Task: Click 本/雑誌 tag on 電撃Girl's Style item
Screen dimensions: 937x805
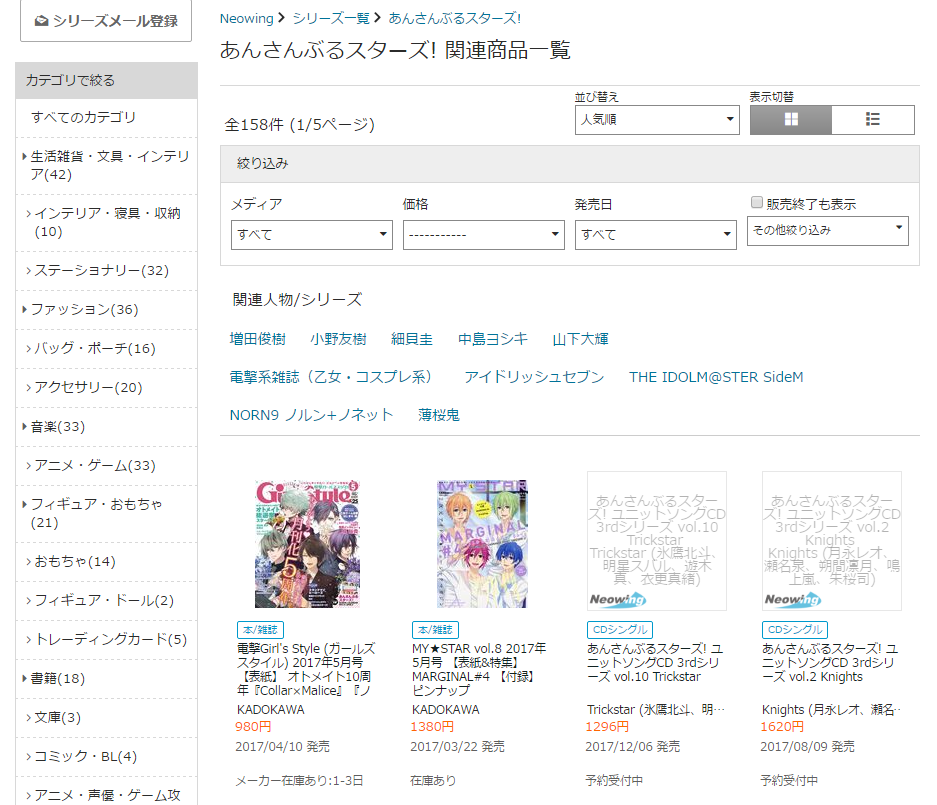Action: tap(260, 630)
